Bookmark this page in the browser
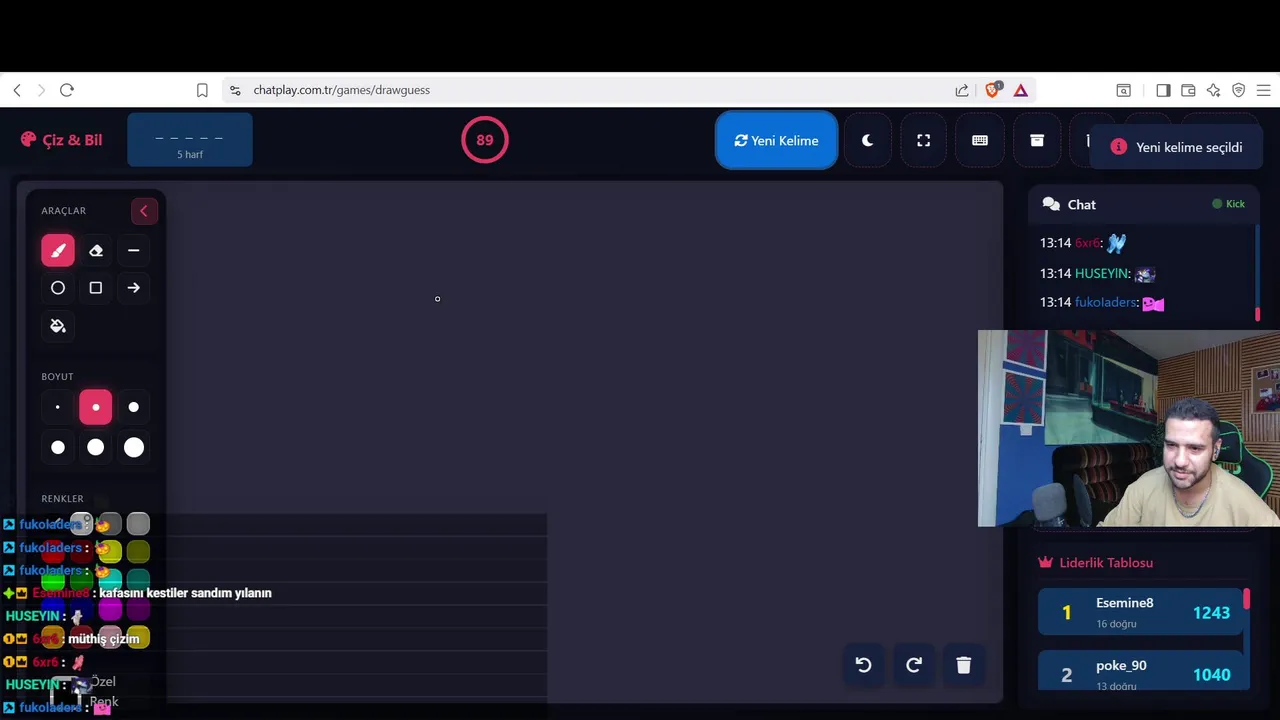 (202, 90)
